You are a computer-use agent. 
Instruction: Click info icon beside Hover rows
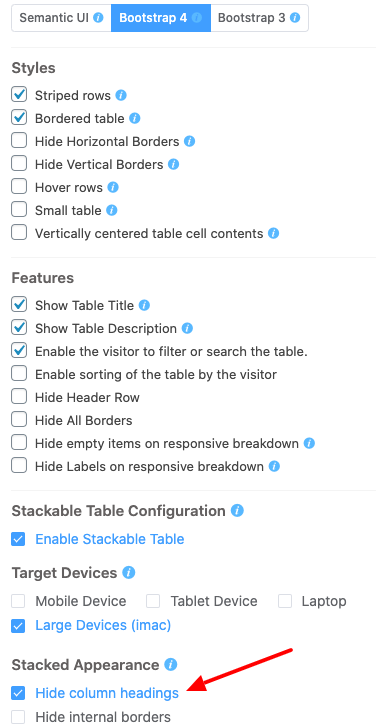point(113,187)
